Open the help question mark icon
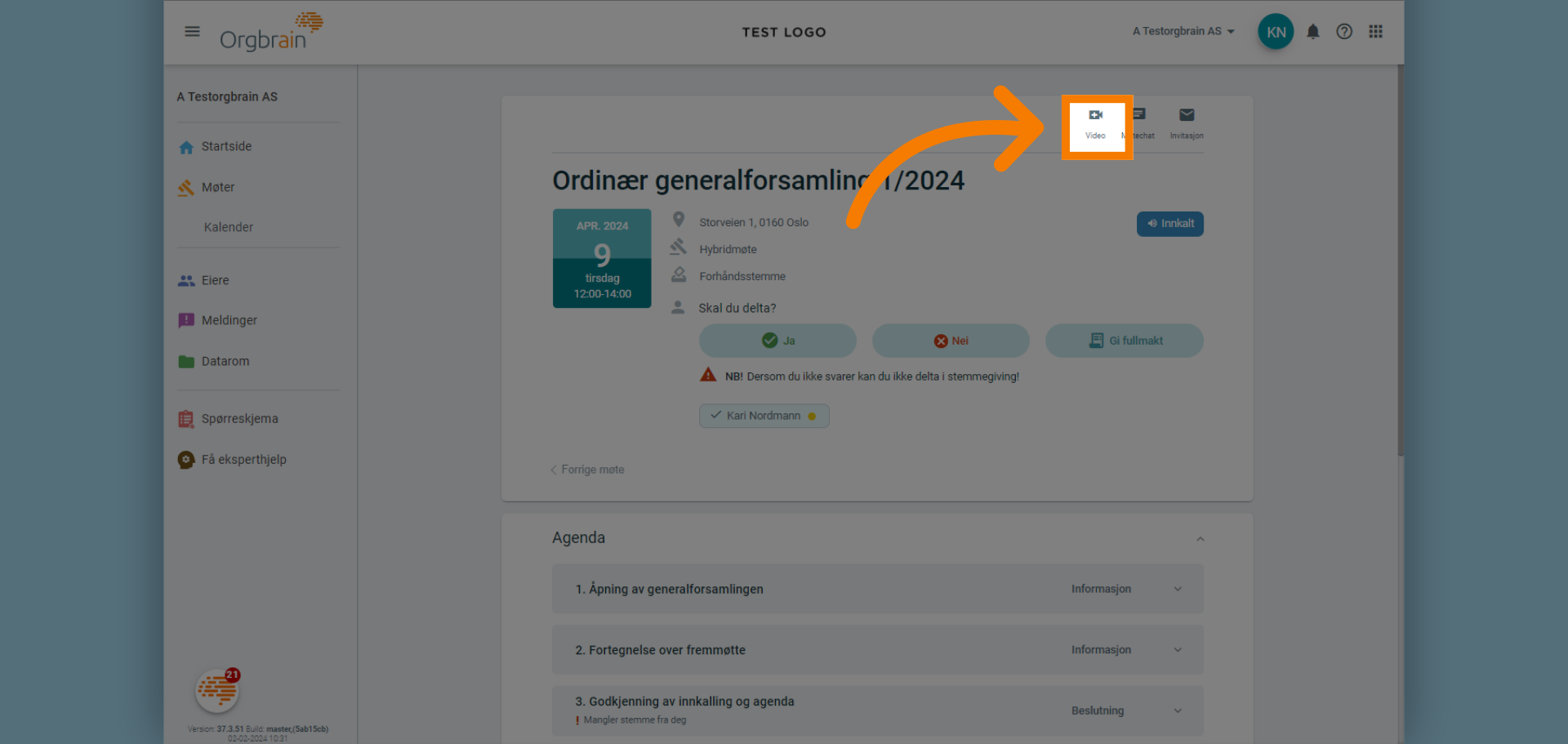 coord(1344,32)
